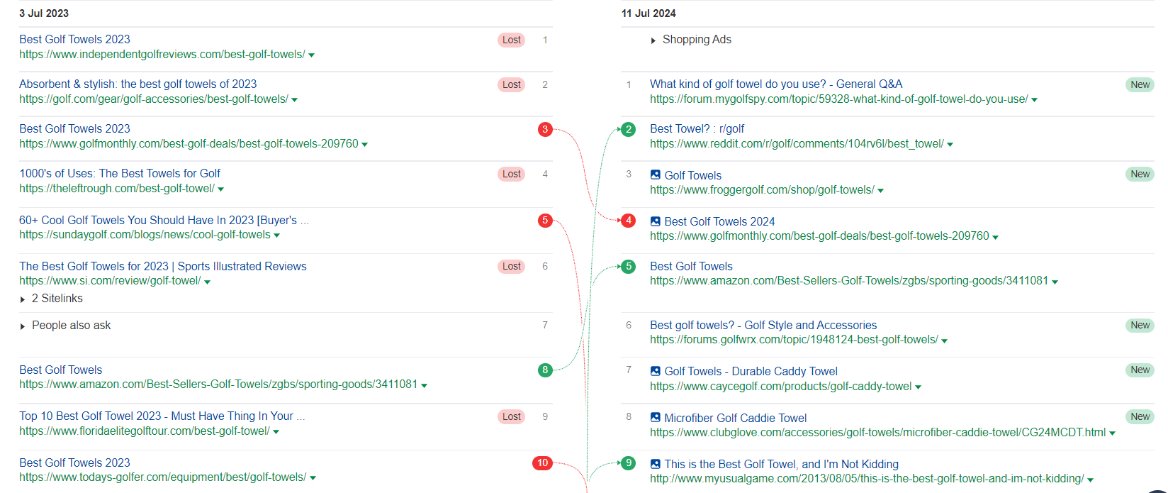
Task: Open 'The Best Golf Towels for 2023' SI link
Action: [162, 267]
